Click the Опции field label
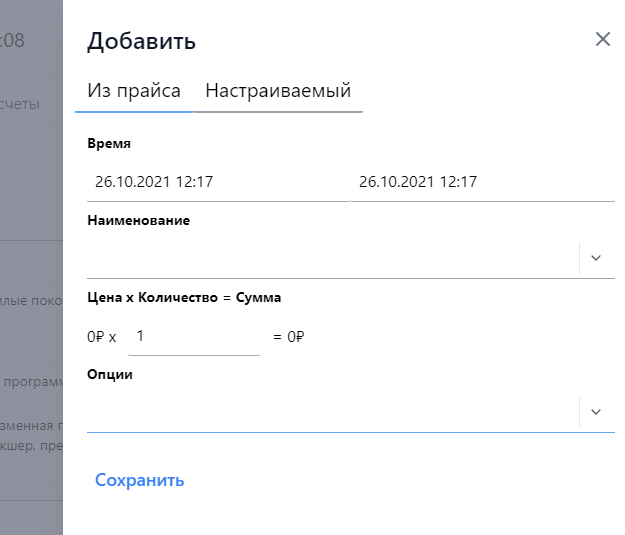Viewport: 625px width, 535px height. (110, 374)
